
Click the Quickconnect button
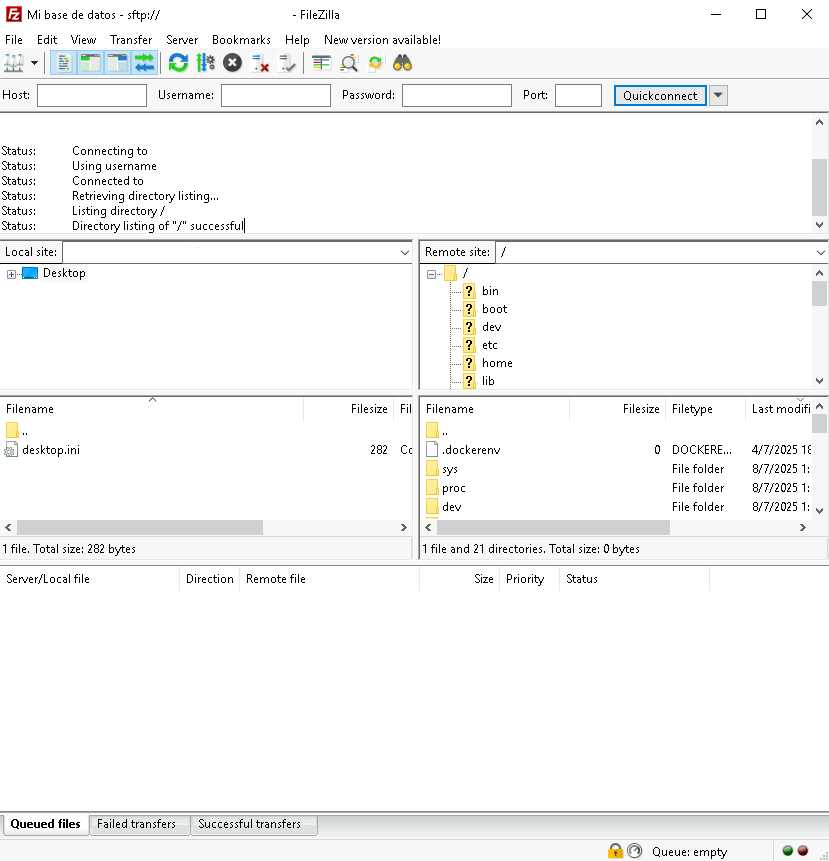coord(660,96)
